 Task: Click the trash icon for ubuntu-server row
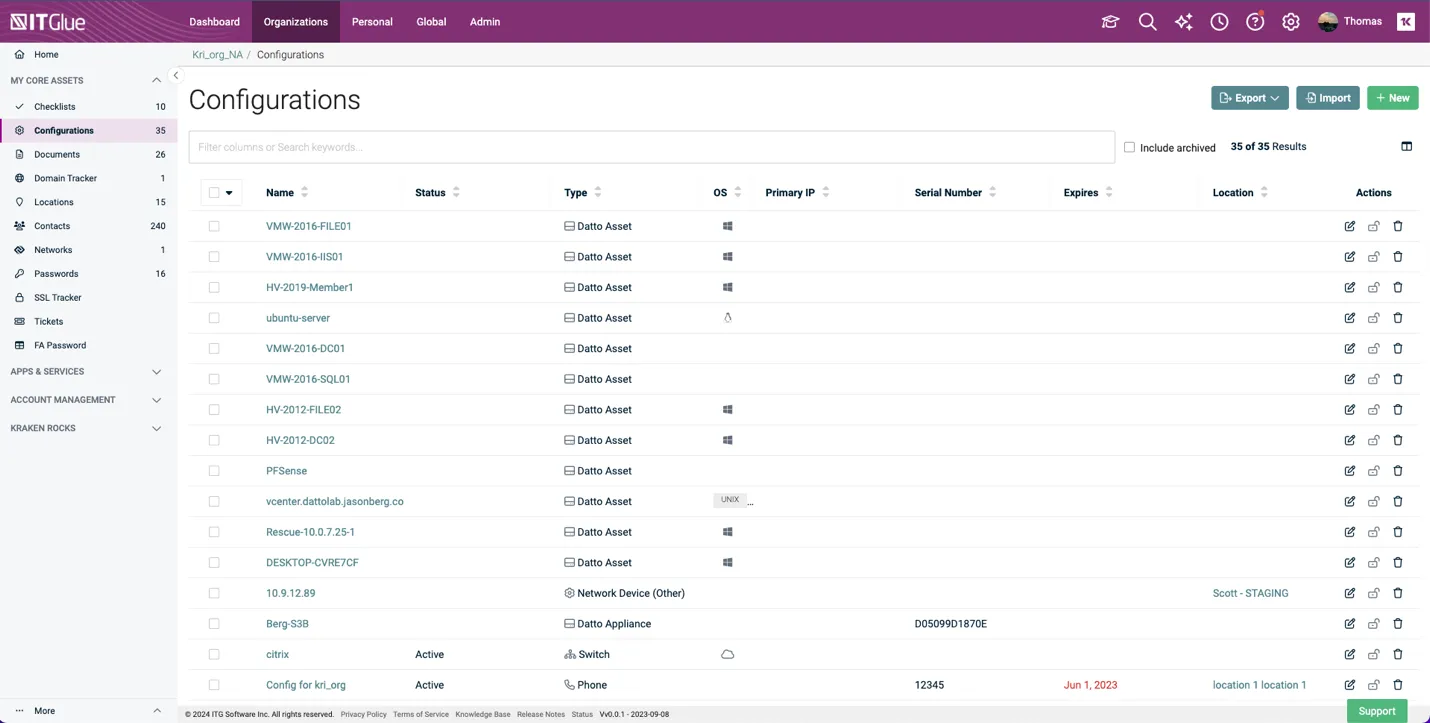tap(1397, 318)
